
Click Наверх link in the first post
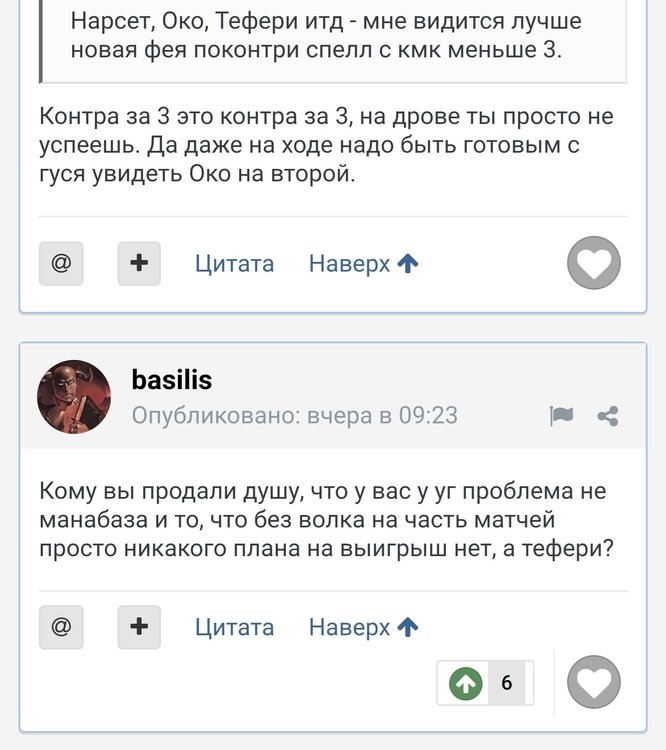click(349, 264)
